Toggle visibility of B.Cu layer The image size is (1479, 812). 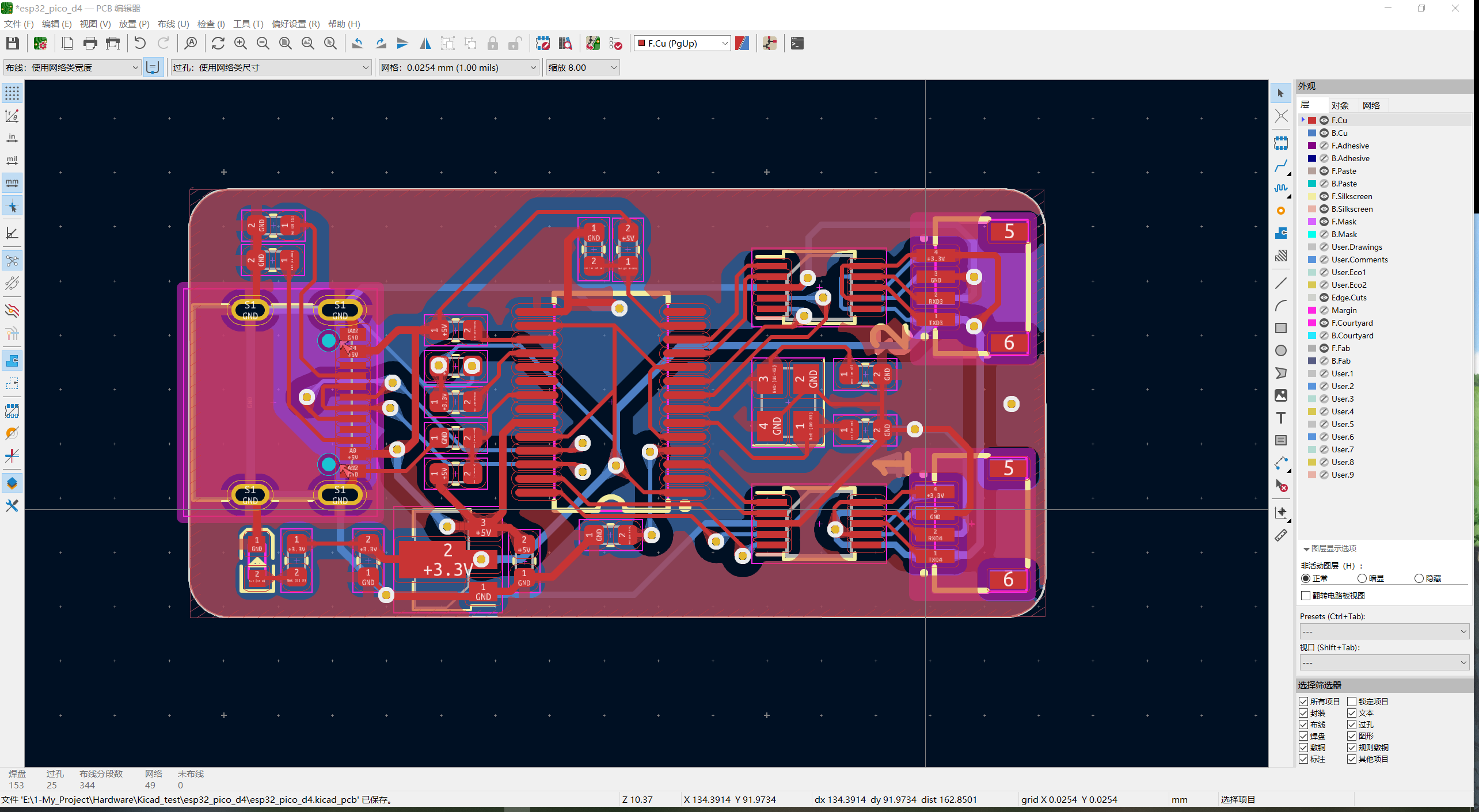click(1324, 133)
